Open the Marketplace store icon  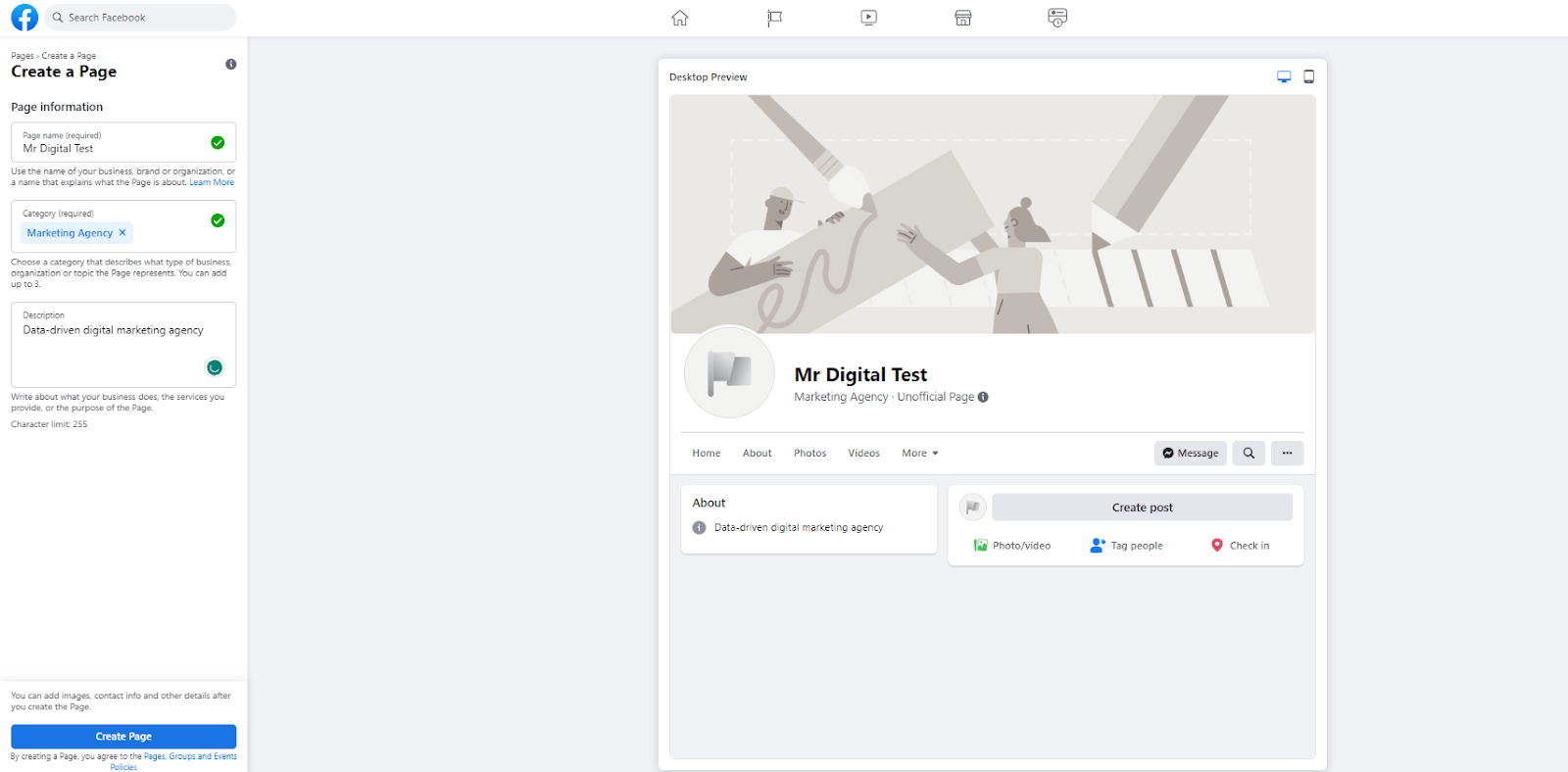coord(962,18)
